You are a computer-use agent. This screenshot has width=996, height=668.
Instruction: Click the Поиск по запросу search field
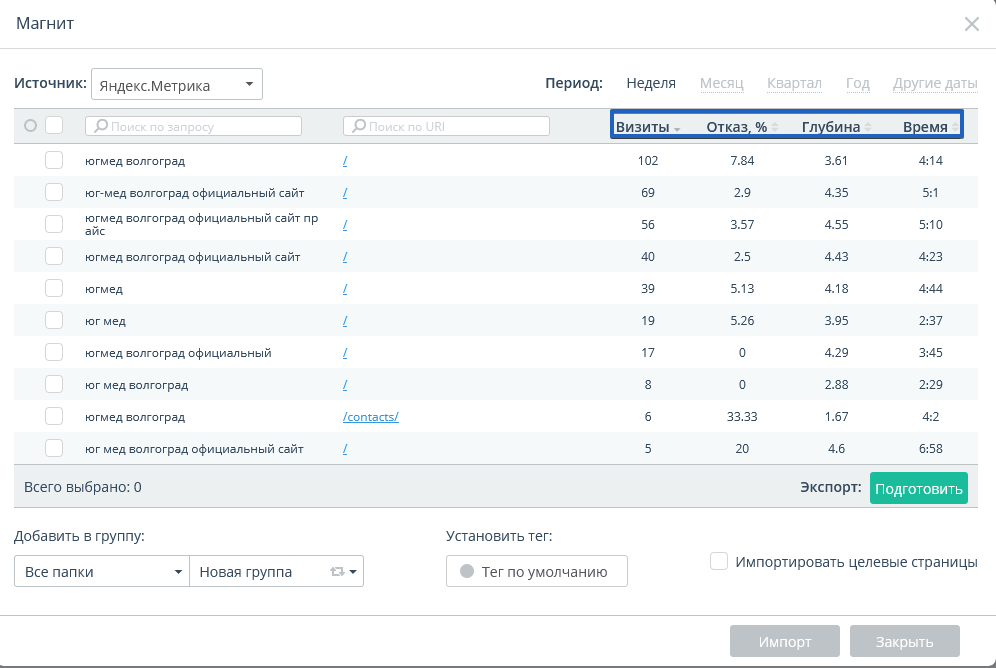[x=194, y=127]
